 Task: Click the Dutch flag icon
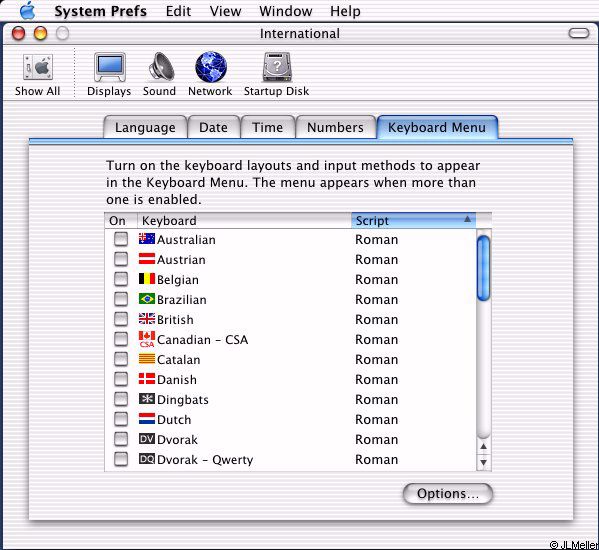tap(147, 419)
